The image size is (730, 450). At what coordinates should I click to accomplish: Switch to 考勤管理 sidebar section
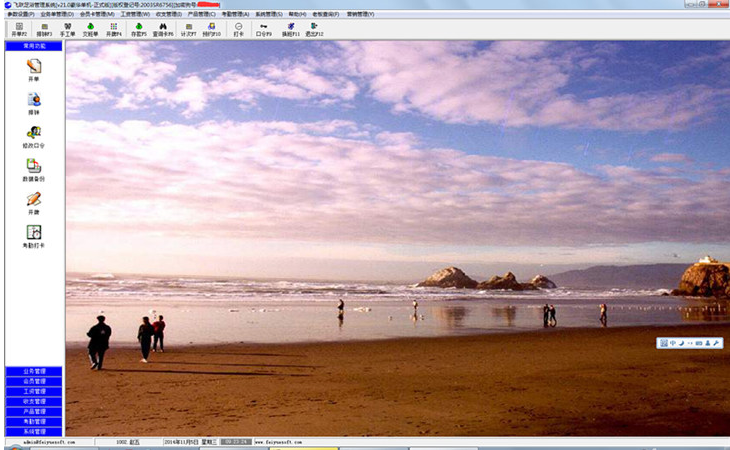[34, 422]
